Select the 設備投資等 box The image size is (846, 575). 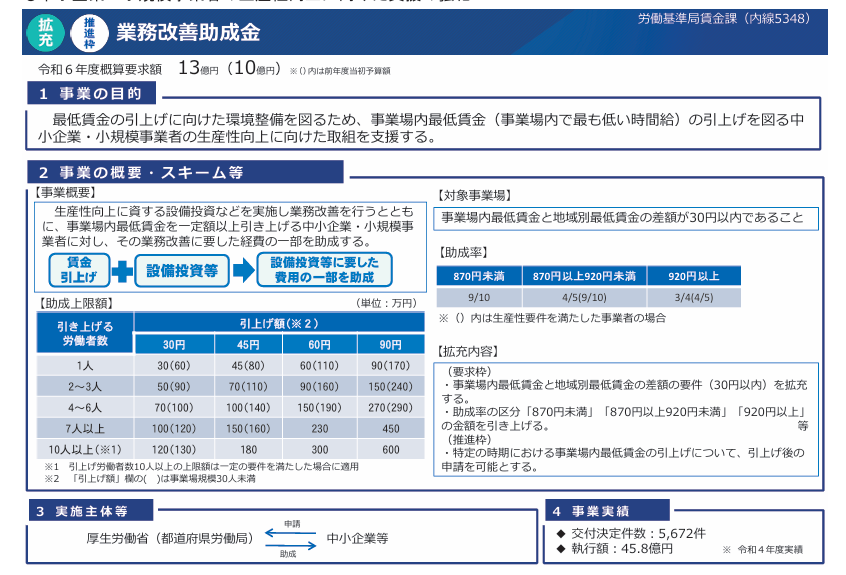(x=182, y=270)
